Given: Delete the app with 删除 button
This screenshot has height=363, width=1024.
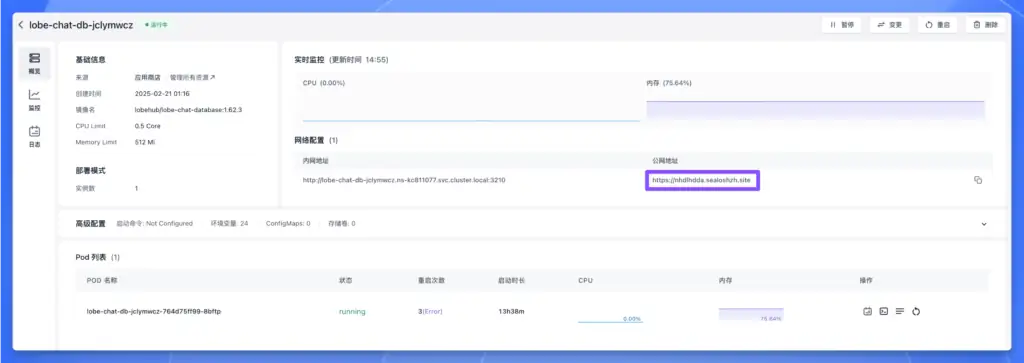Looking at the screenshot, I should click(x=985, y=25).
